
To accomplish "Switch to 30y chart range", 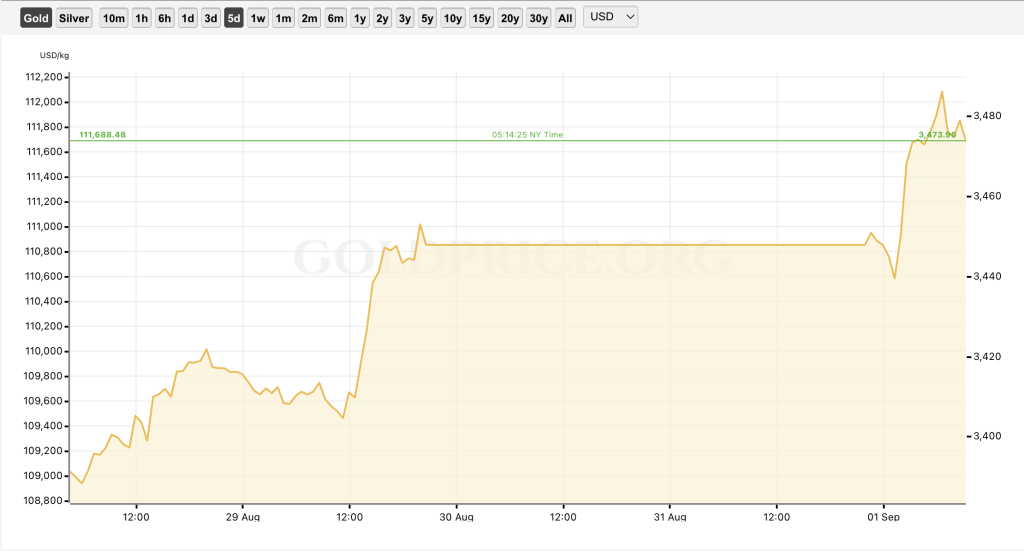I will point(538,18).
